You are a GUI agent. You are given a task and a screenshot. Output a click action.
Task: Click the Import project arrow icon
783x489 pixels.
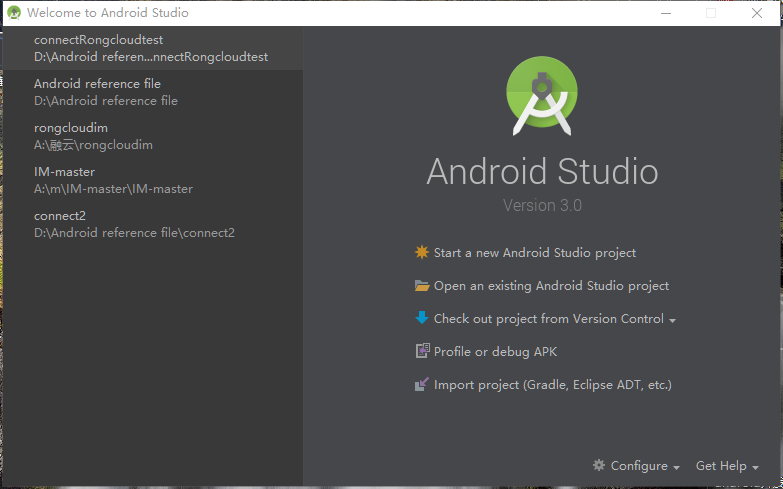coord(422,384)
